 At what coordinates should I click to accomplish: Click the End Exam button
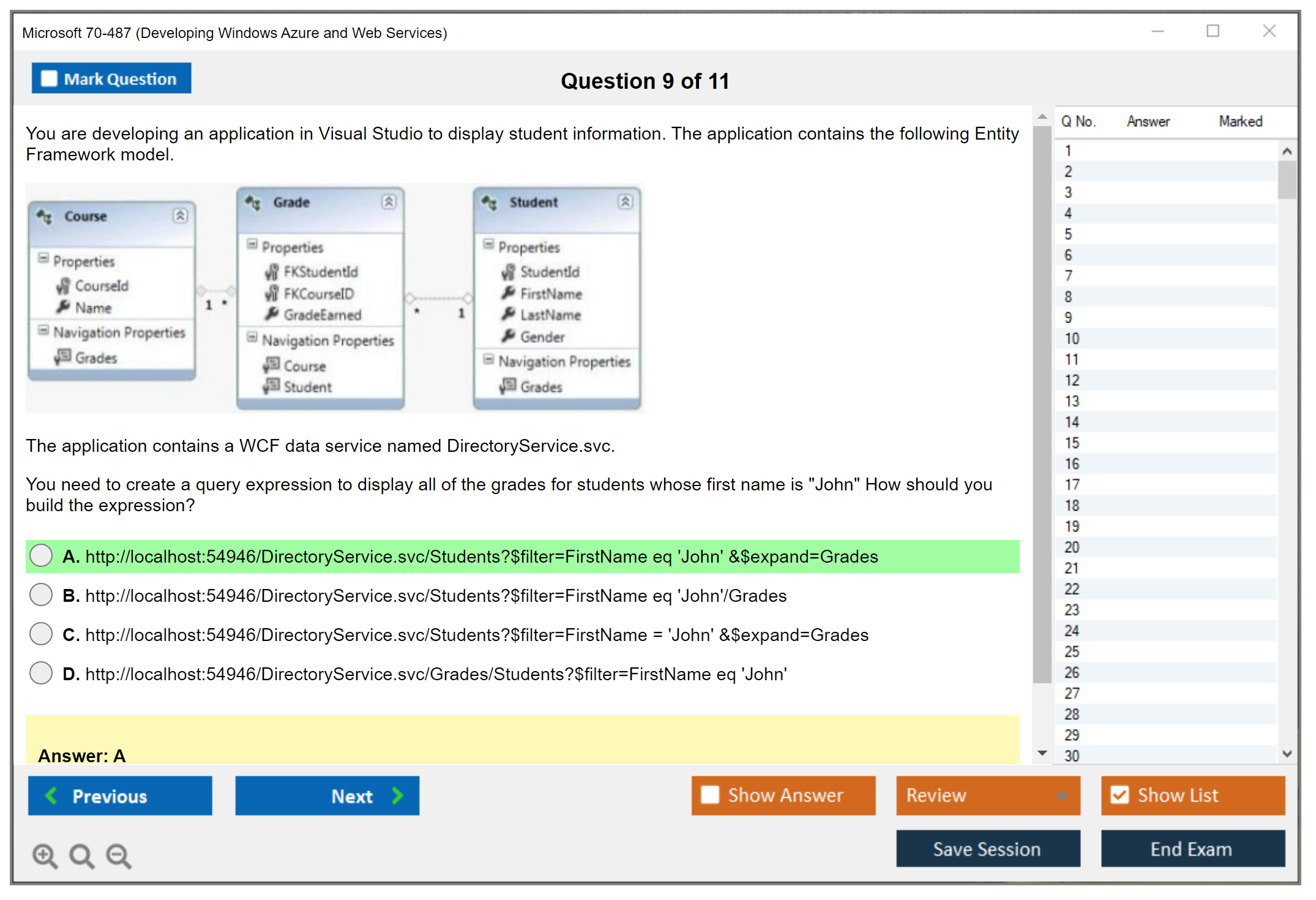point(1191,849)
